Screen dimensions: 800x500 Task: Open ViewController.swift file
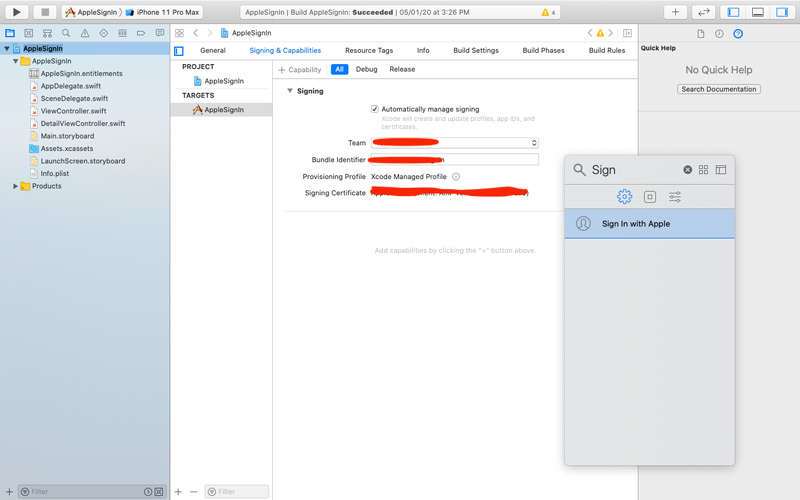[73, 111]
